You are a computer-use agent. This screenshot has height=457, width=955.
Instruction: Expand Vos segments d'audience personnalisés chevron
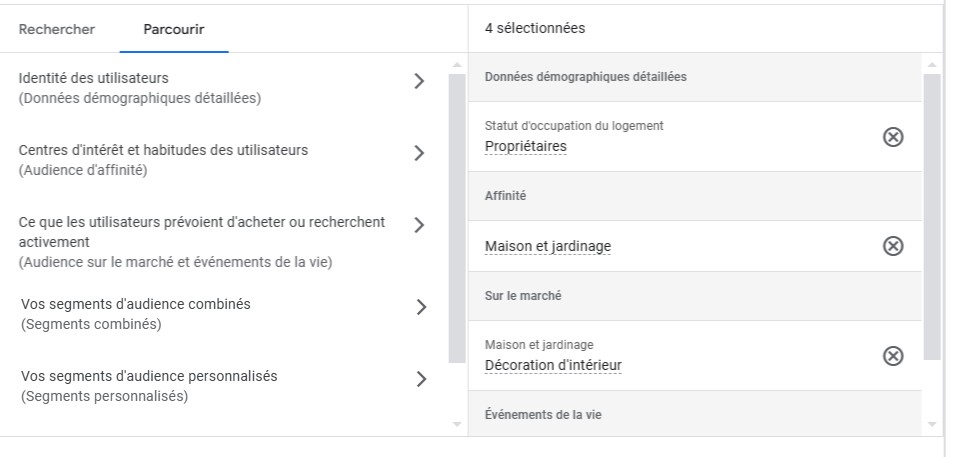tap(421, 379)
